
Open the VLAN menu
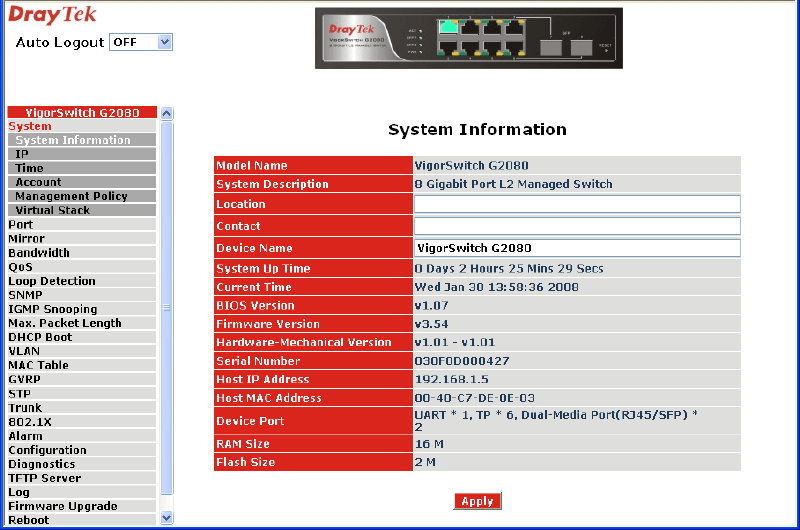point(82,351)
